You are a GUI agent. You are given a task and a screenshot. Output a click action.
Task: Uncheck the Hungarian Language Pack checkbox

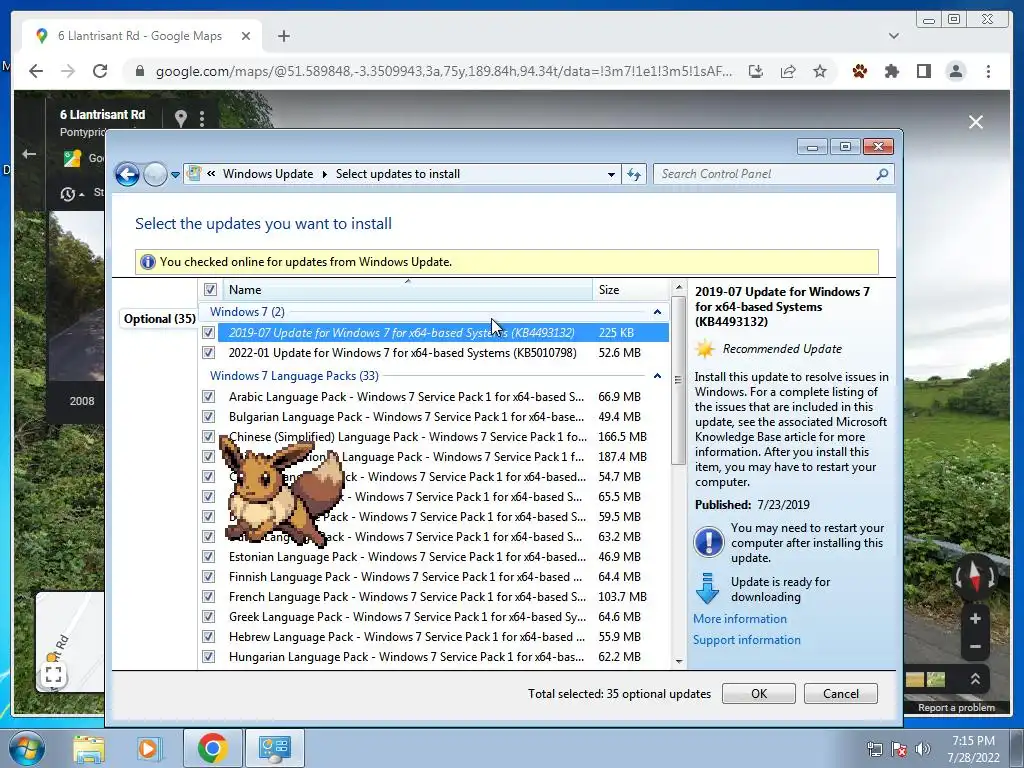[x=208, y=656]
